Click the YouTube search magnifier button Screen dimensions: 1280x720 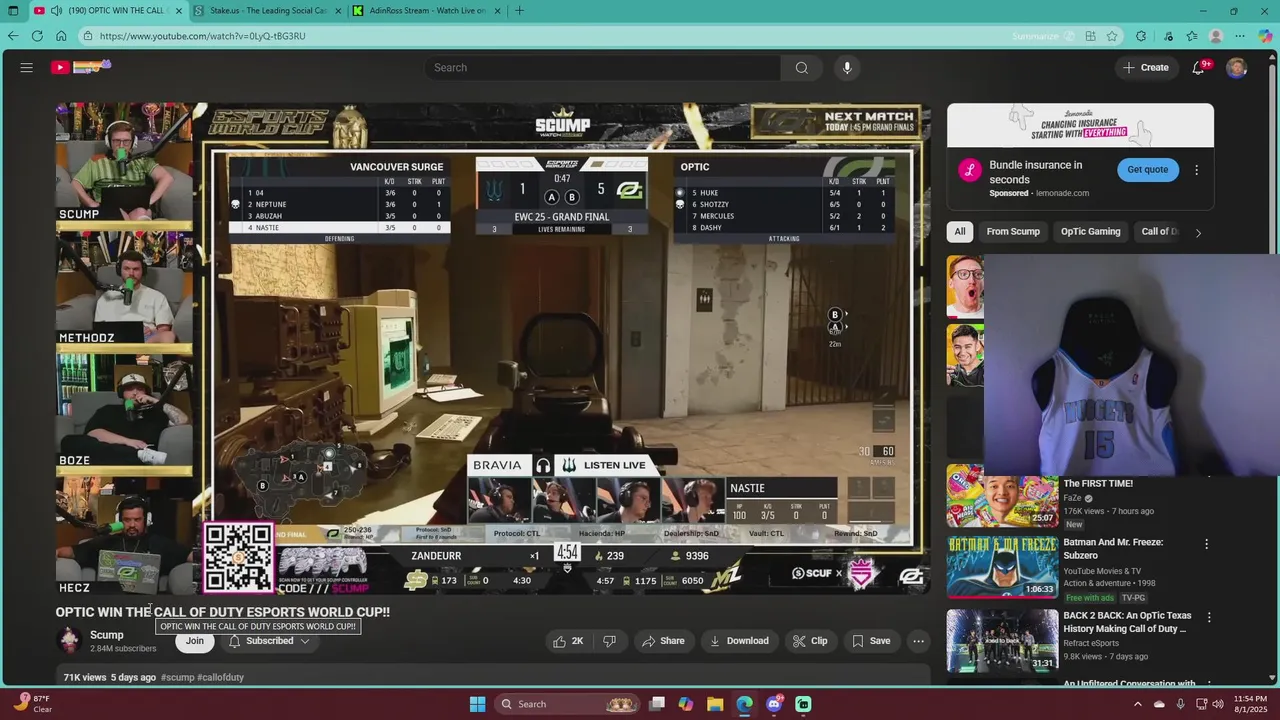tap(801, 67)
